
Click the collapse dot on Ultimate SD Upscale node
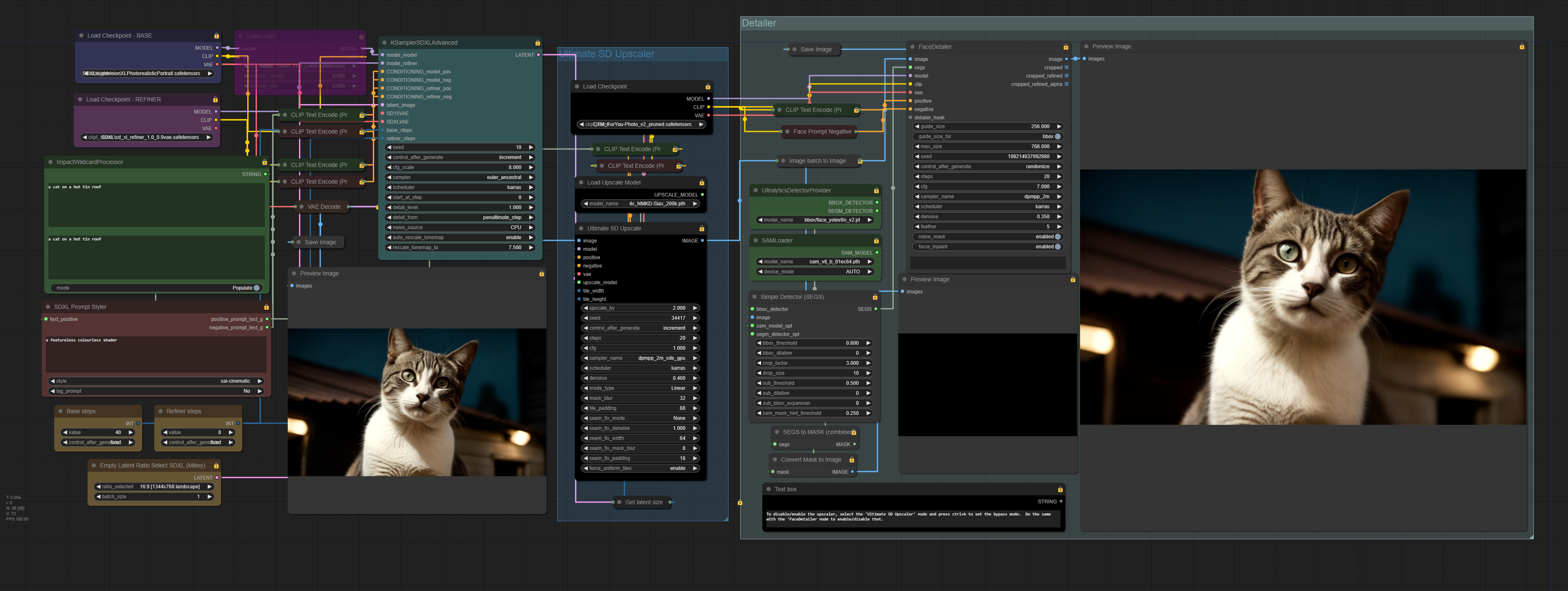[580, 228]
